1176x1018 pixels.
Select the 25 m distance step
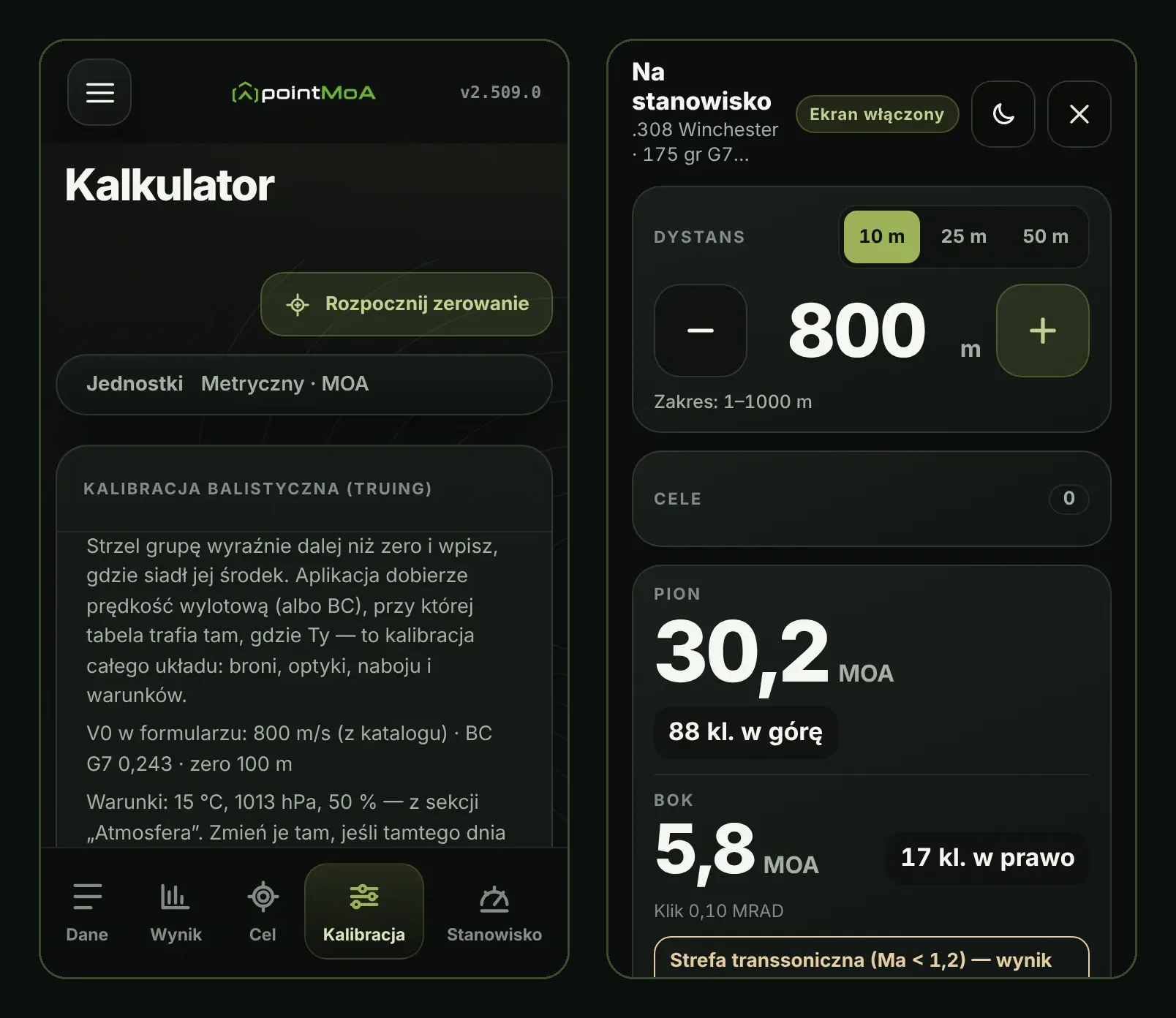pyautogui.click(x=964, y=236)
